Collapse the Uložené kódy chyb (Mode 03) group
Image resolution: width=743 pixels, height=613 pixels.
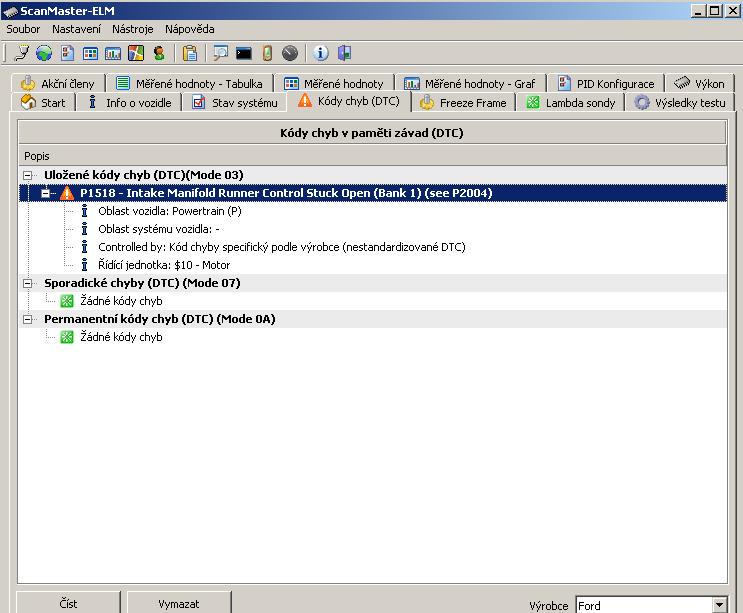[x=28, y=175]
